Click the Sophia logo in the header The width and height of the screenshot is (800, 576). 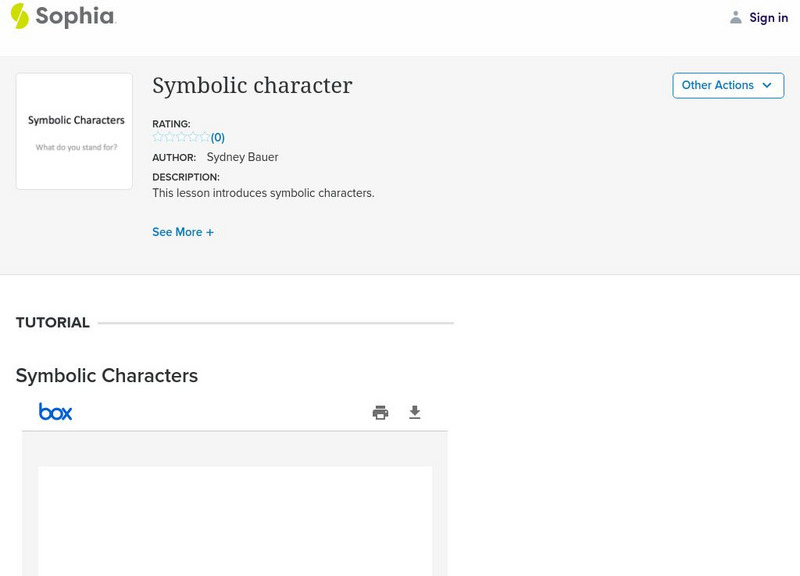coord(62,16)
